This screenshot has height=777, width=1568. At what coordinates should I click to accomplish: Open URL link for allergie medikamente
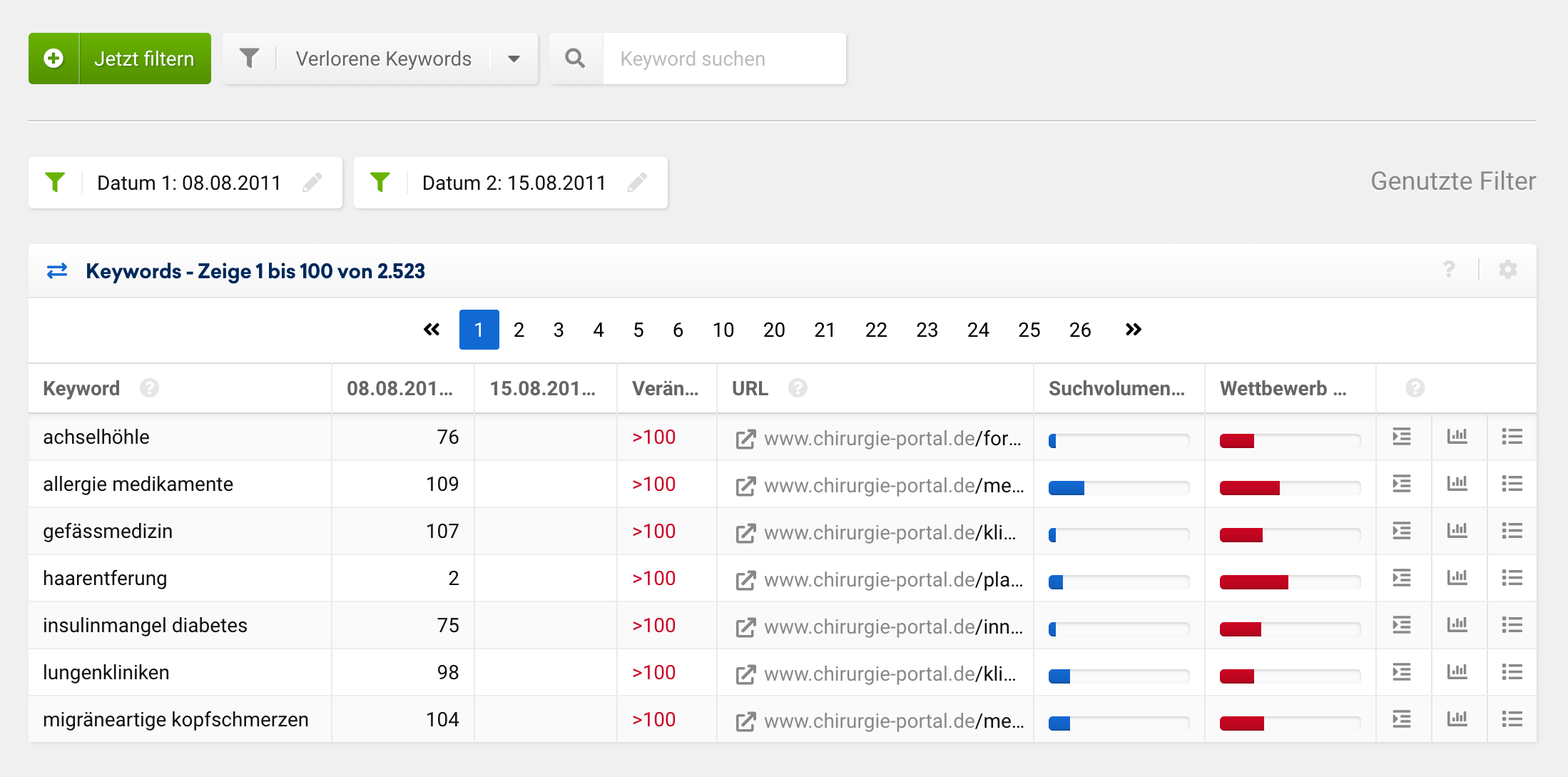pos(894,485)
